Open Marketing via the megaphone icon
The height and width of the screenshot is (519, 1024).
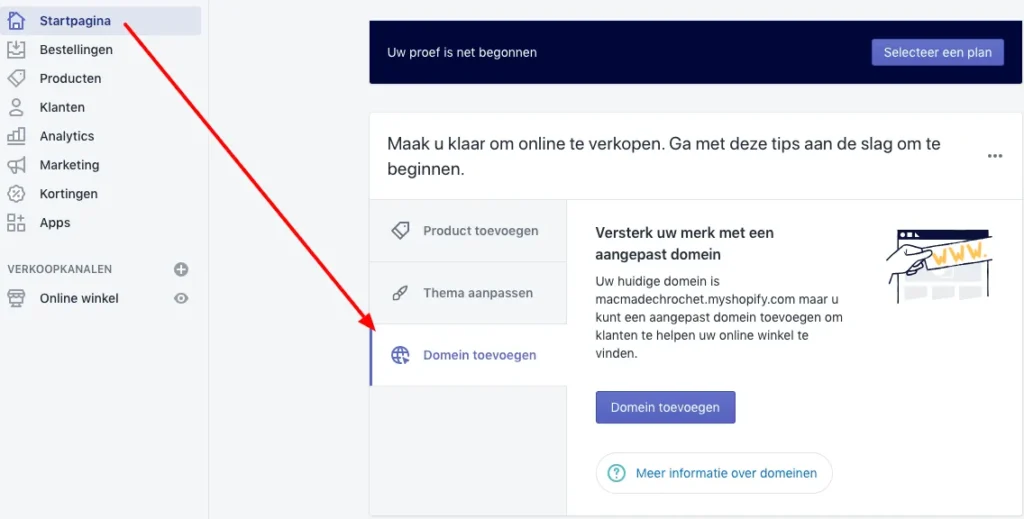tap(16, 165)
